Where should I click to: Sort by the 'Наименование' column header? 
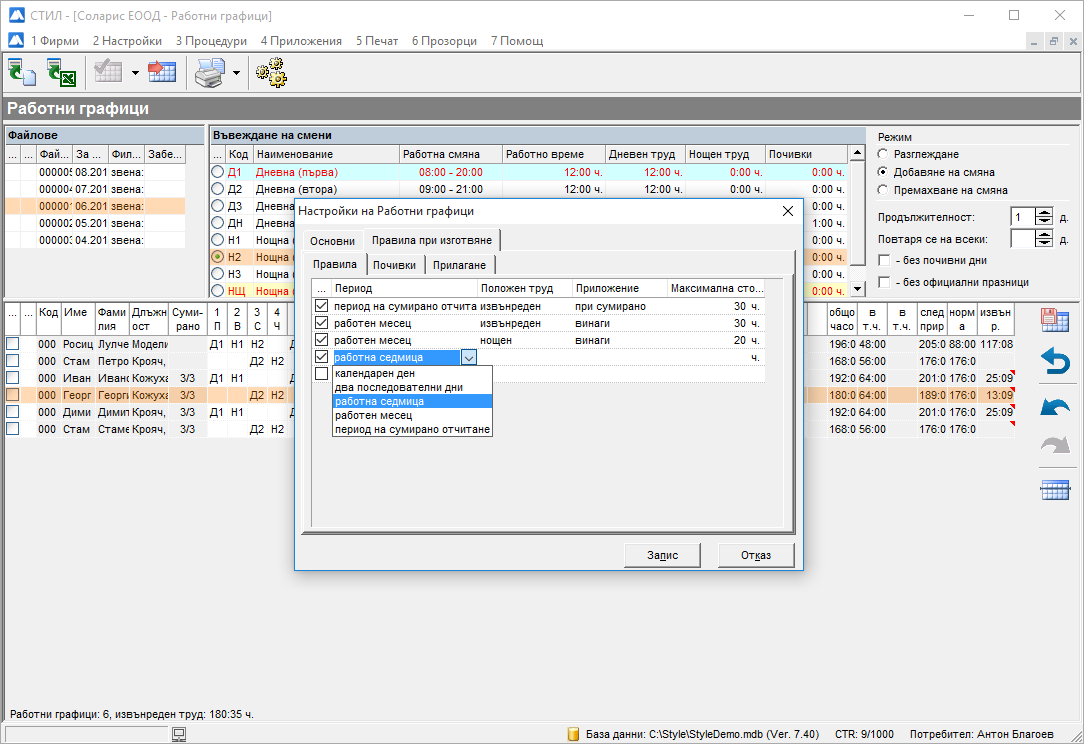pos(326,154)
